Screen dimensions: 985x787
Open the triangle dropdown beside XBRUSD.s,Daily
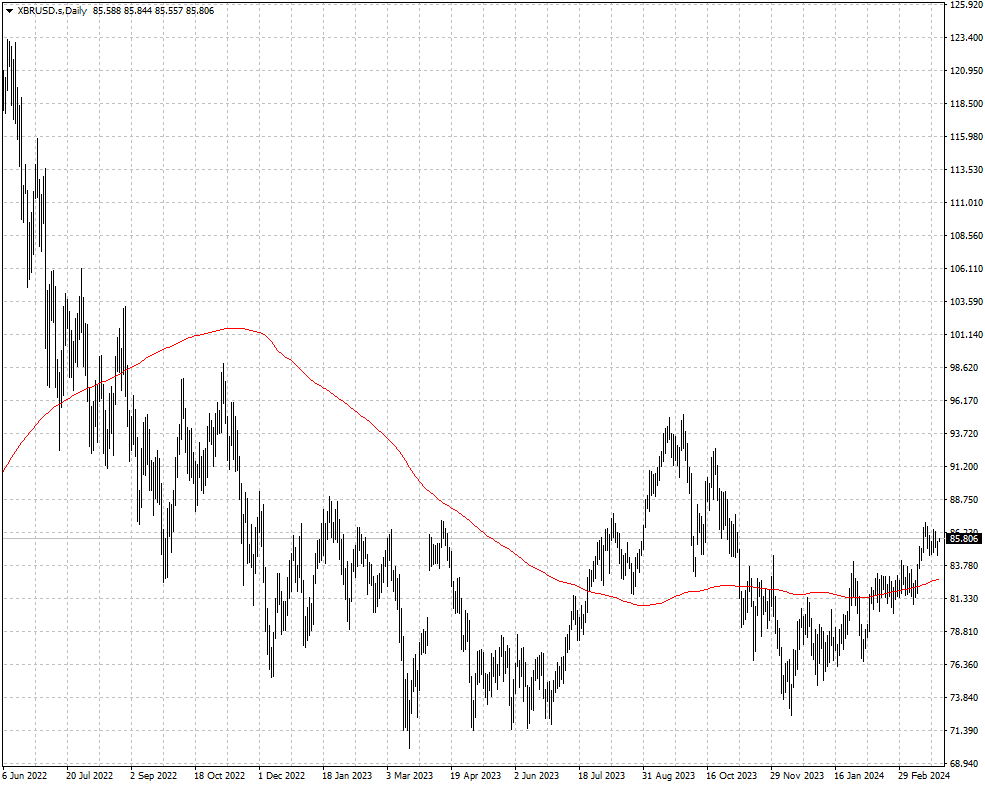pos(9,11)
